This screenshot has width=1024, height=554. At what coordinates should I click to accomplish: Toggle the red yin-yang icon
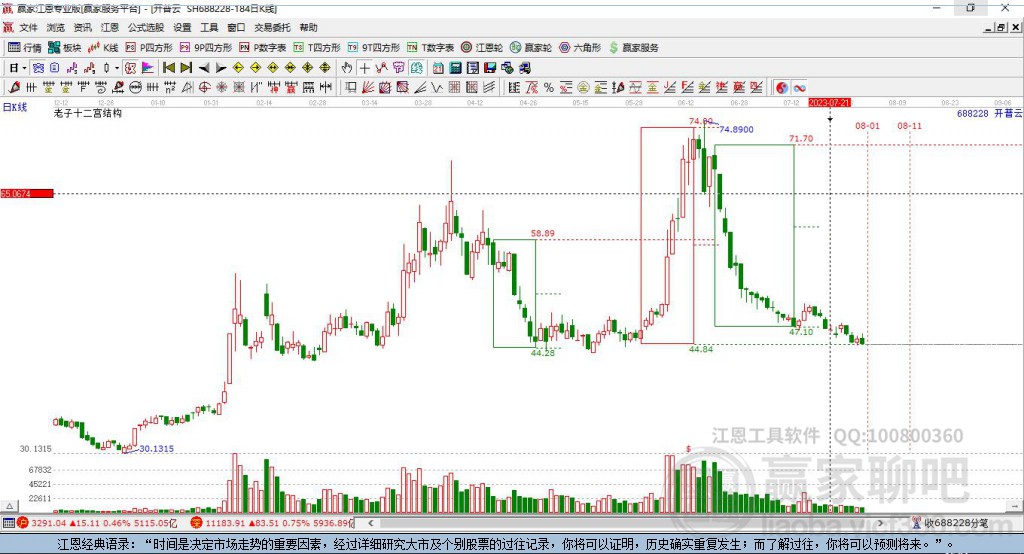(x=782, y=88)
